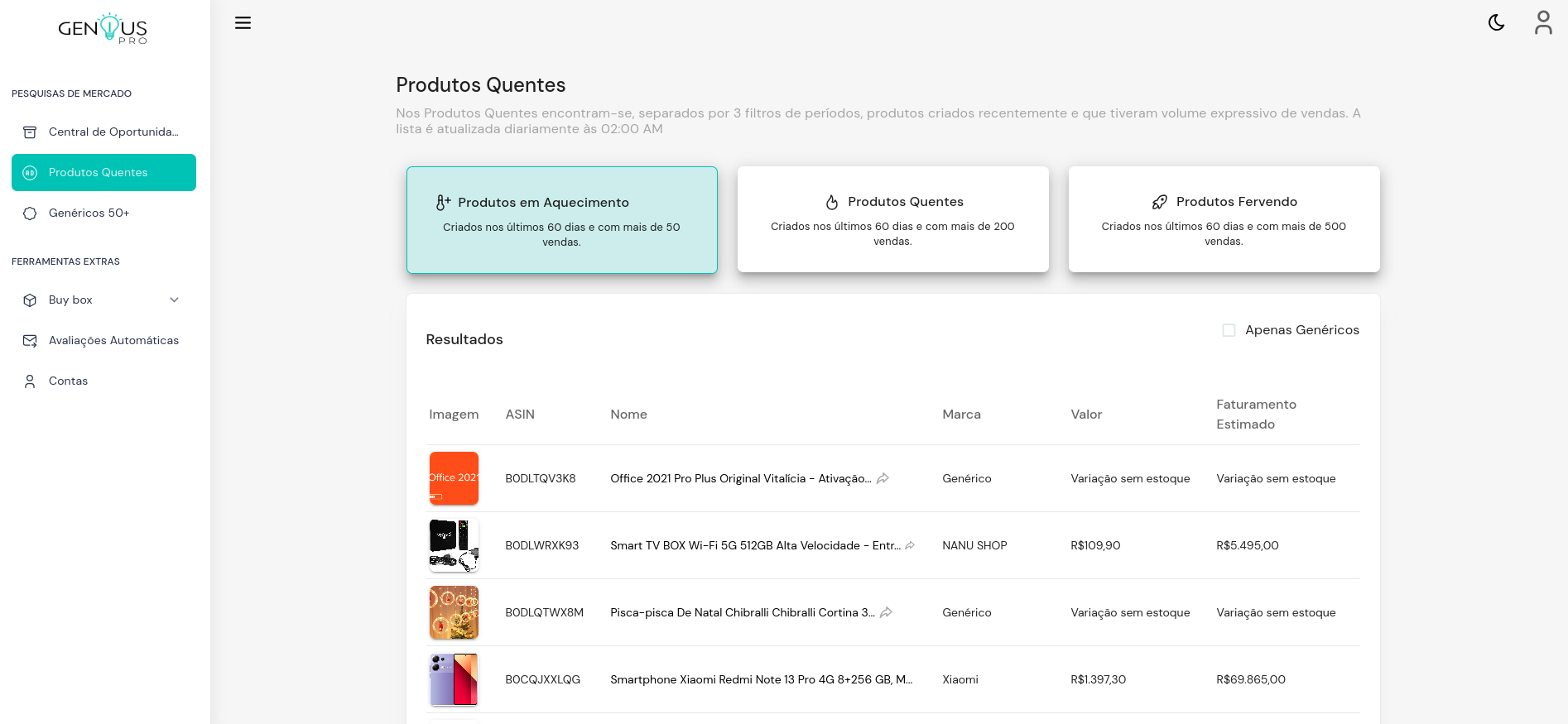
Task: Select Produtos Quentes filter card
Action: tap(893, 219)
